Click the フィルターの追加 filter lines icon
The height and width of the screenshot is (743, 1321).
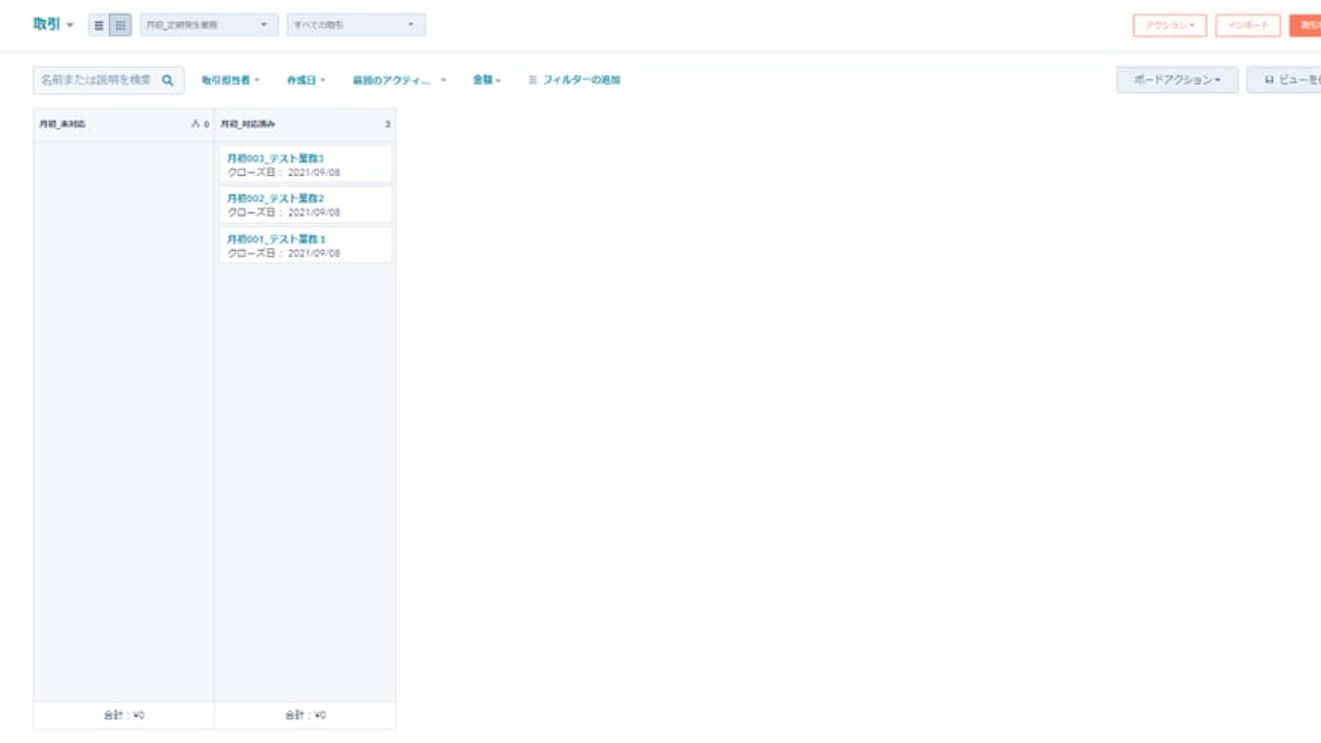click(533, 80)
